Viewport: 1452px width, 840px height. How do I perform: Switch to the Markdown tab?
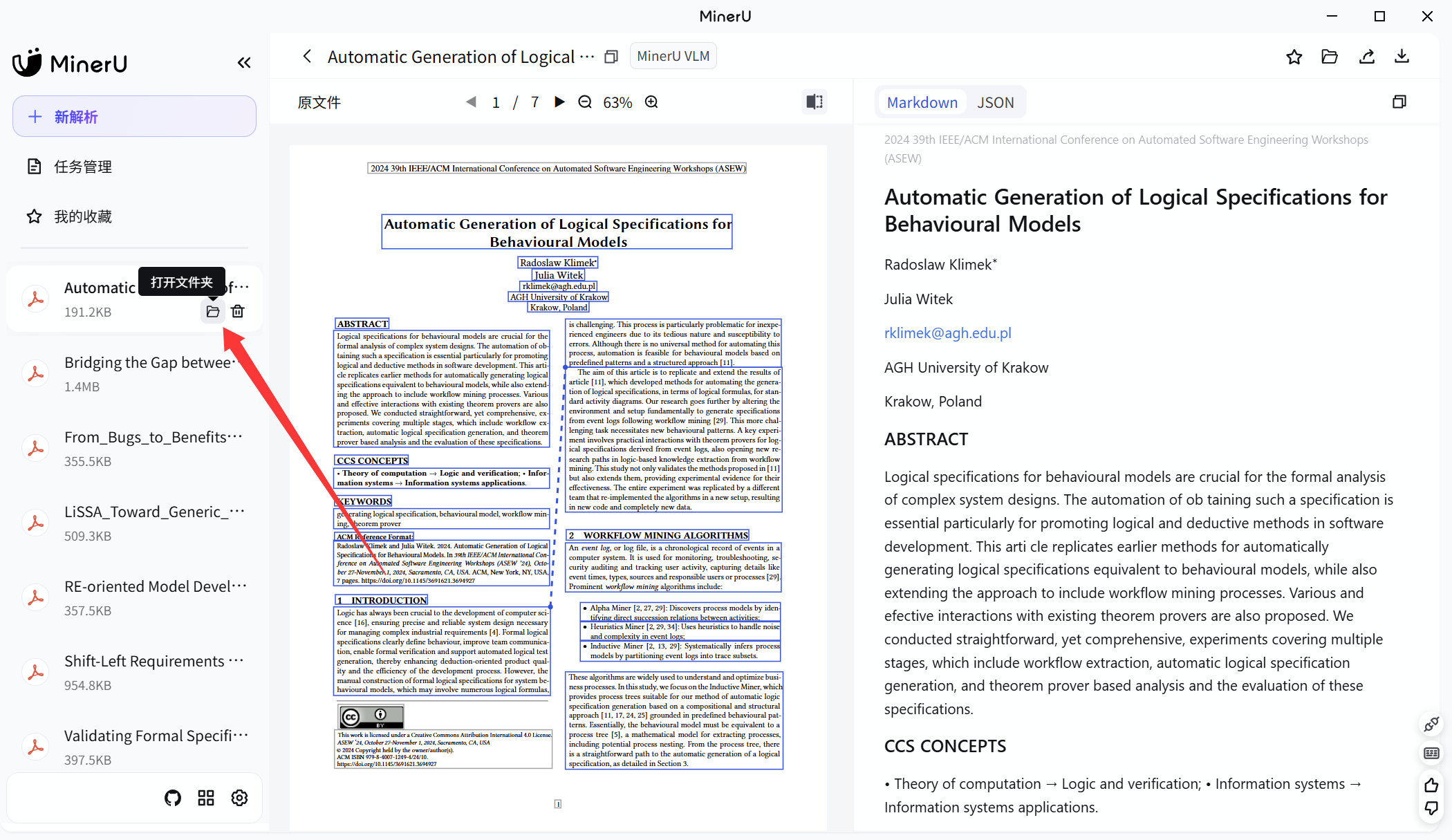click(922, 102)
